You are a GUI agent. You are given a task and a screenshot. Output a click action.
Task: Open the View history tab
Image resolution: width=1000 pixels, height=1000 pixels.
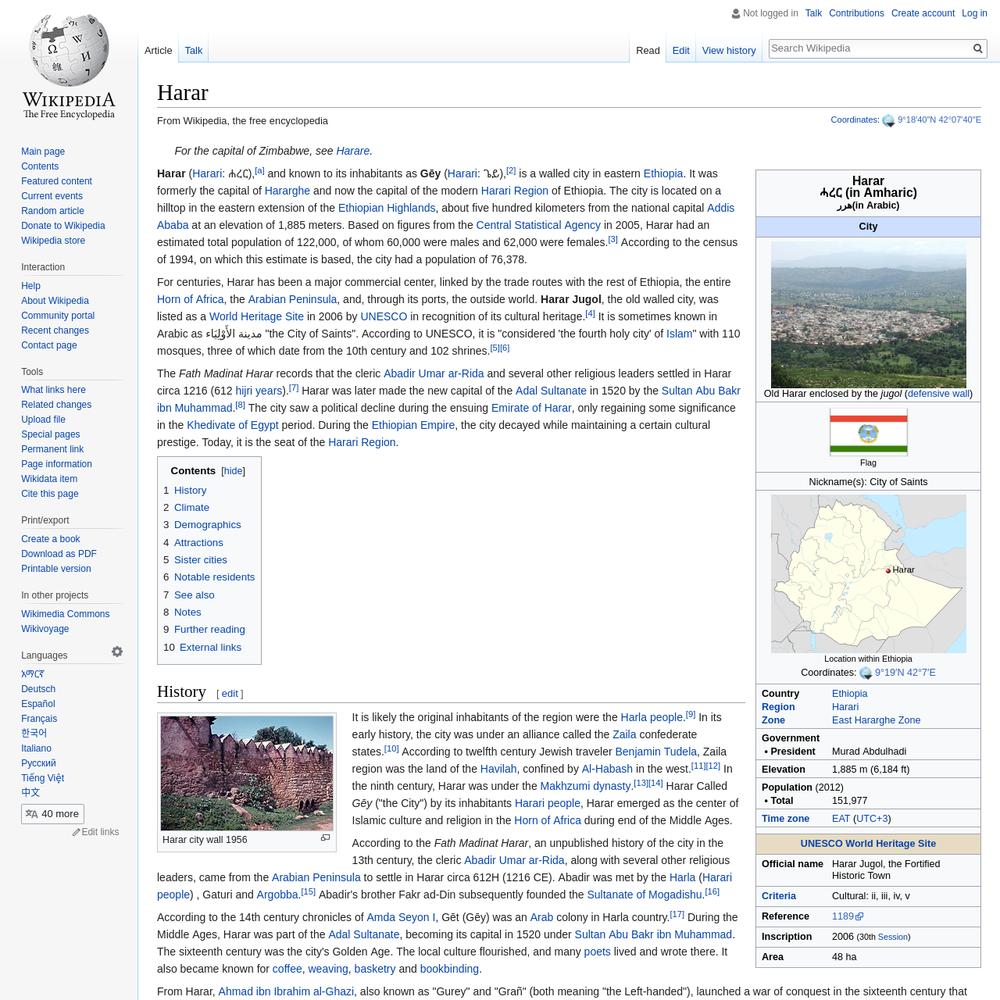tap(728, 50)
